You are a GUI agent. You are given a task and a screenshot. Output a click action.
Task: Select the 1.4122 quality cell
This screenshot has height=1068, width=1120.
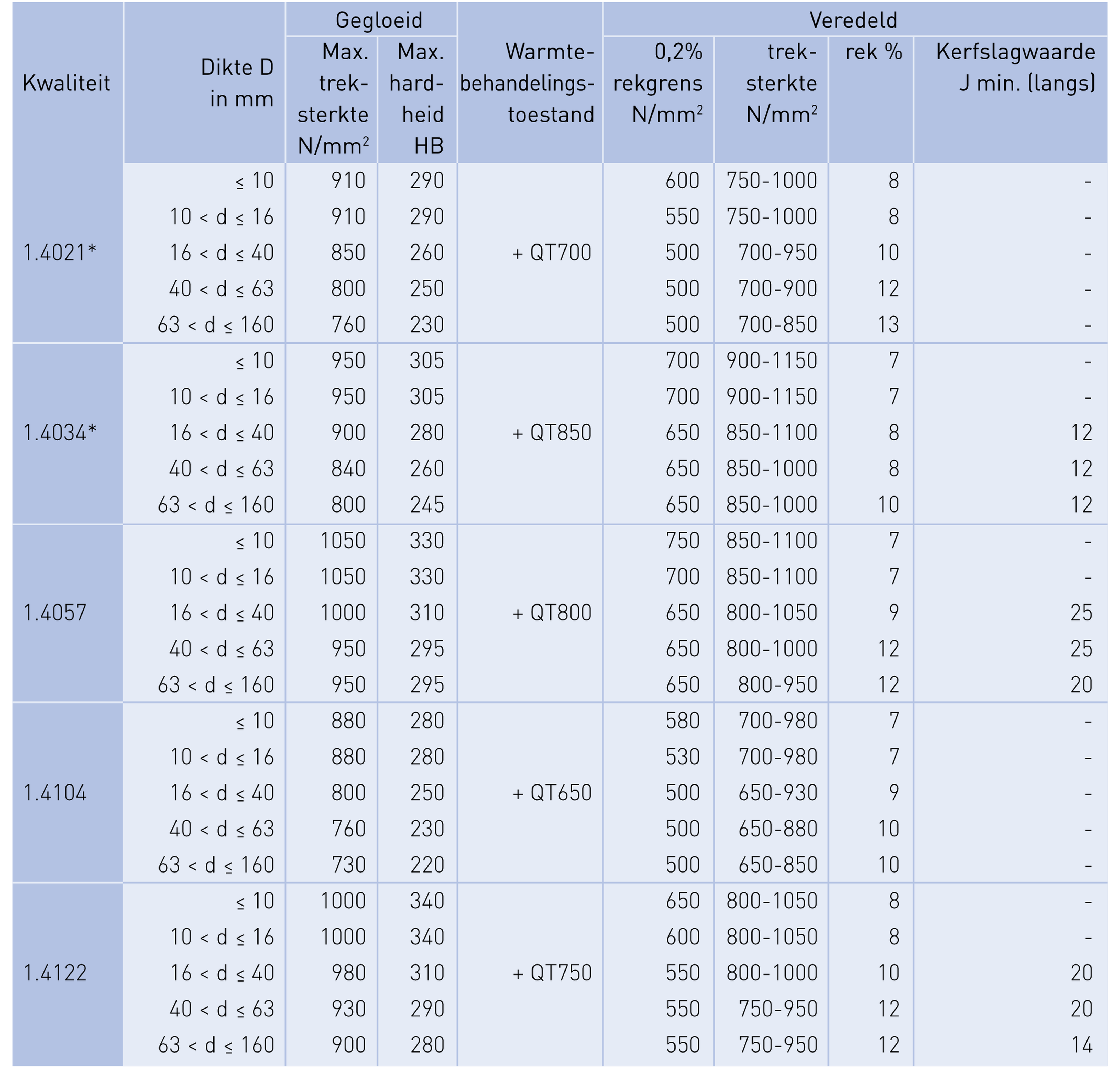click(x=55, y=972)
